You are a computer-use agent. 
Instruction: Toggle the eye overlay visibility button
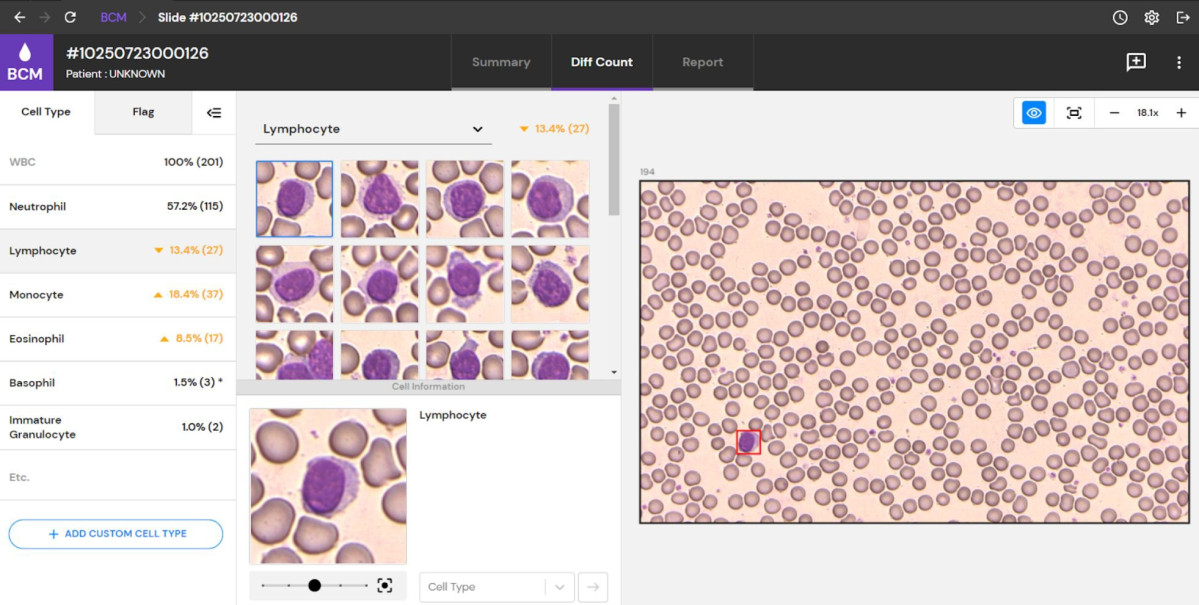pyautogui.click(x=1034, y=113)
